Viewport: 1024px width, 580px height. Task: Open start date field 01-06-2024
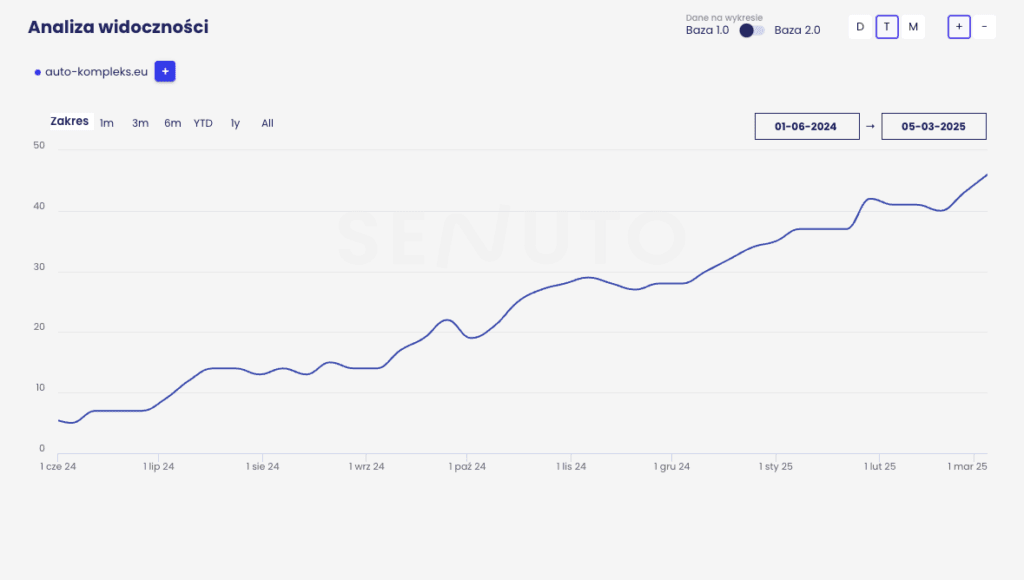pyautogui.click(x=806, y=127)
